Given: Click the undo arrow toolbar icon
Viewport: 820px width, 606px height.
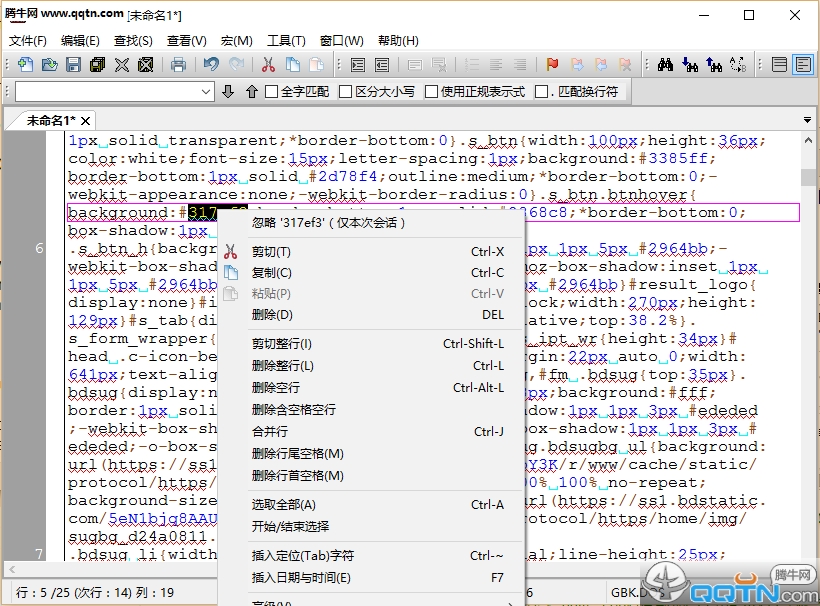Looking at the screenshot, I should [211, 65].
